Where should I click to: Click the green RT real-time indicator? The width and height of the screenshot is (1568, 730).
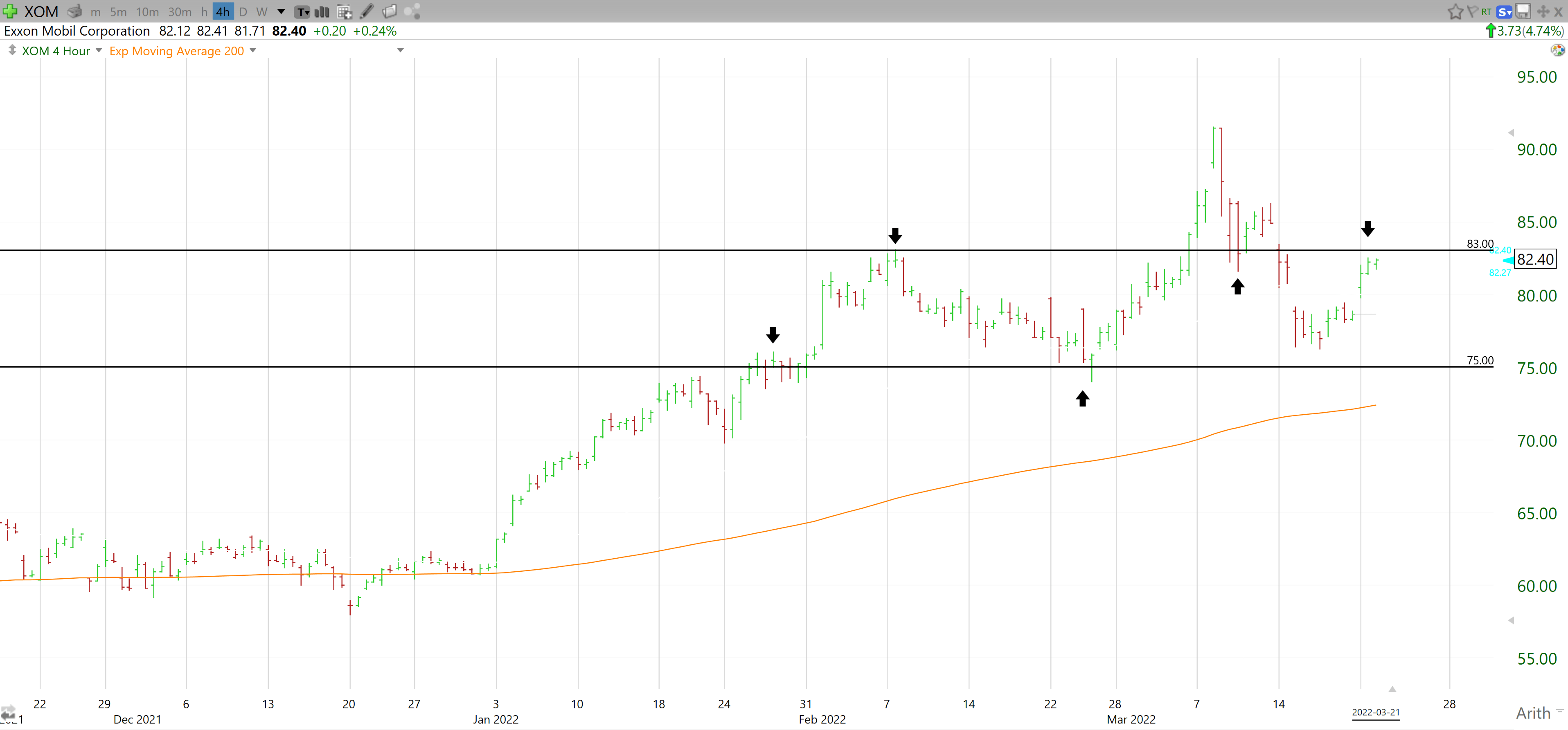(1487, 11)
